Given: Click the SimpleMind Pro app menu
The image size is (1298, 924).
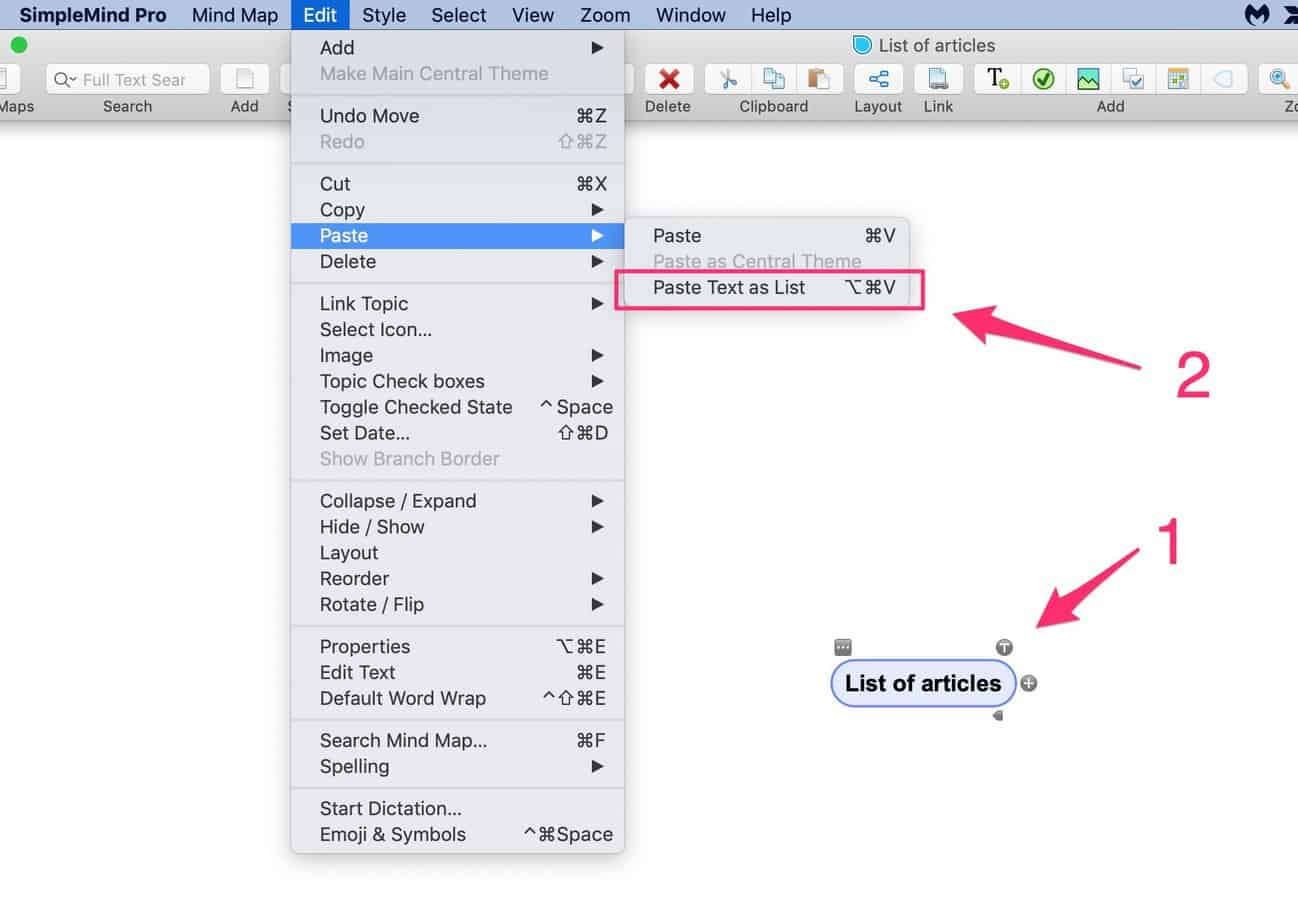Looking at the screenshot, I should coord(93,15).
